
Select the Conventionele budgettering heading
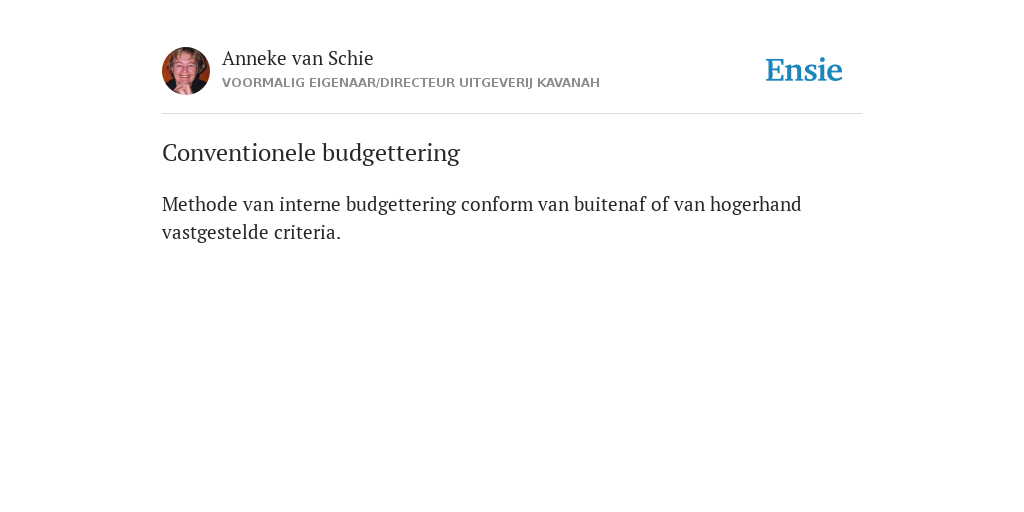point(311,153)
